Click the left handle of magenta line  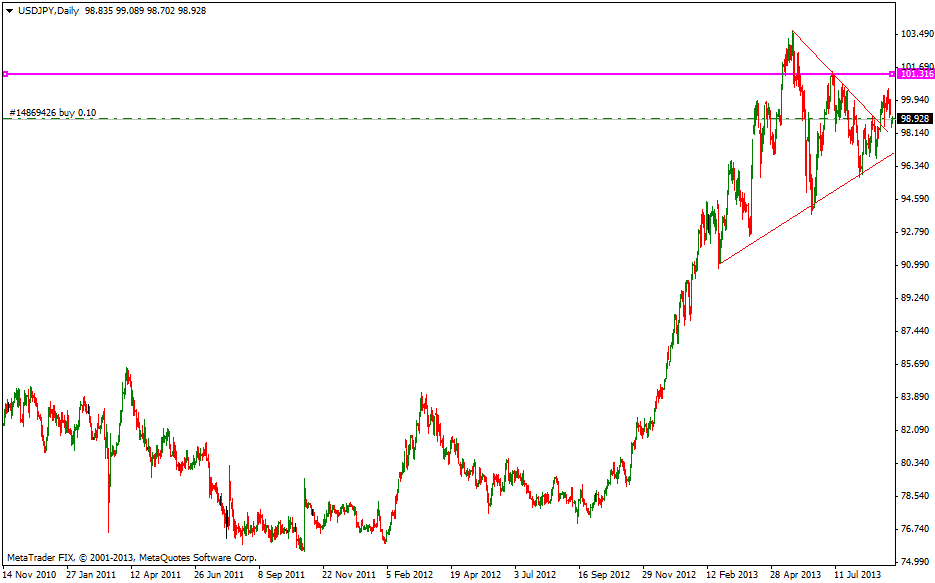point(5,74)
